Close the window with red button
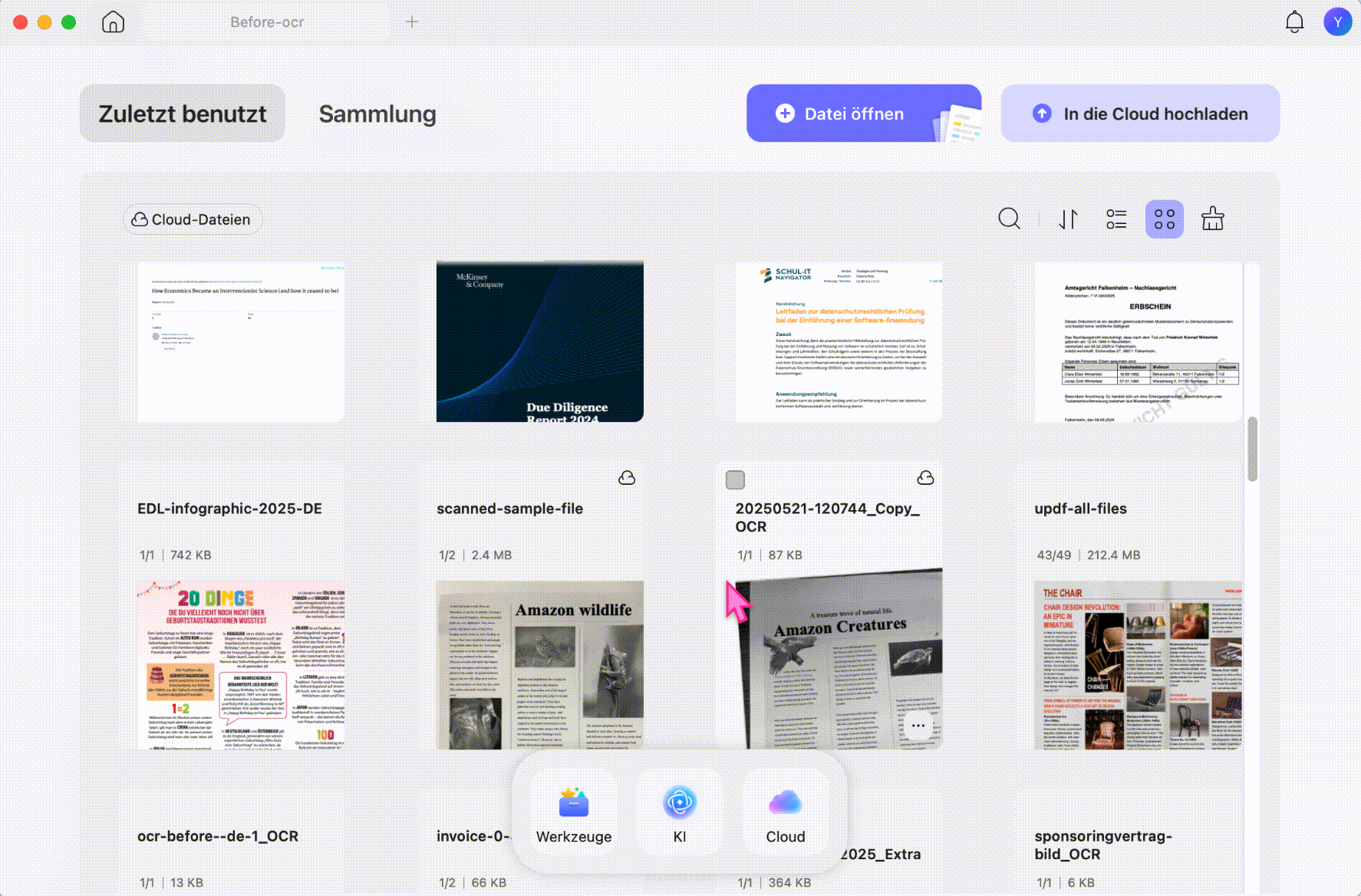 pos(21,22)
